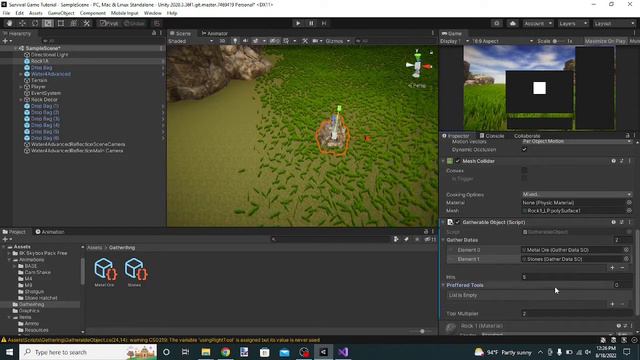Image resolution: width=640 pixels, height=360 pixels.
Task: Open Gizmos dropdown in Scene view
Action: pyautogui.click(x=338, y=41)
